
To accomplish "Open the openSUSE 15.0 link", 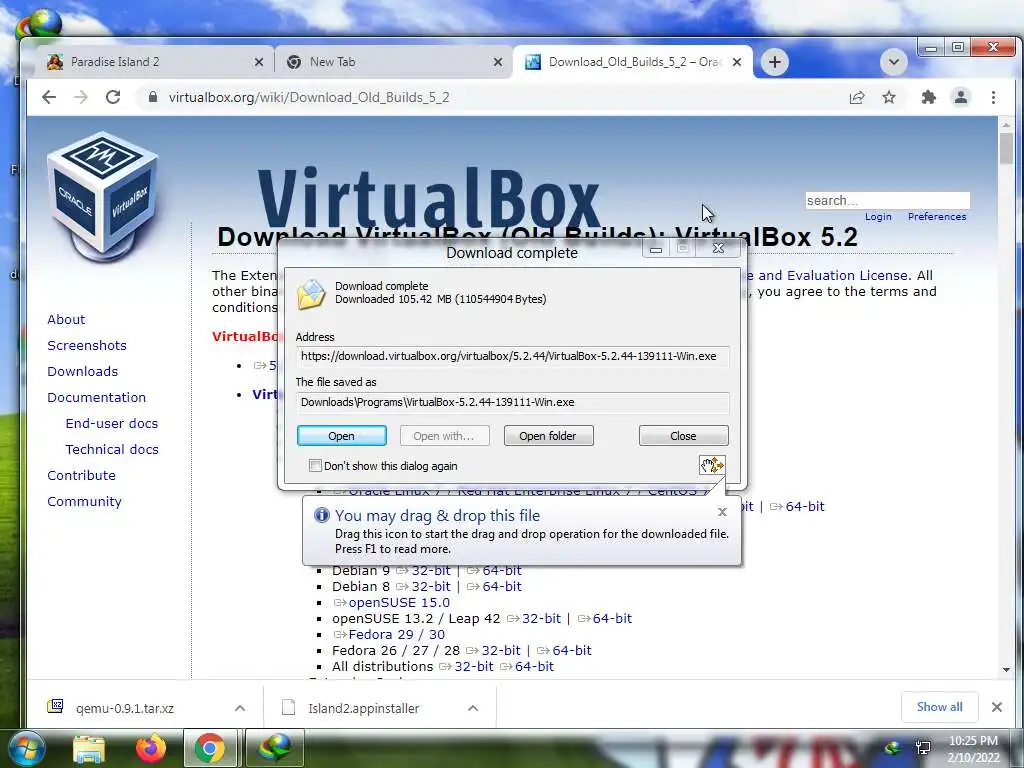I will pos(399,603).
